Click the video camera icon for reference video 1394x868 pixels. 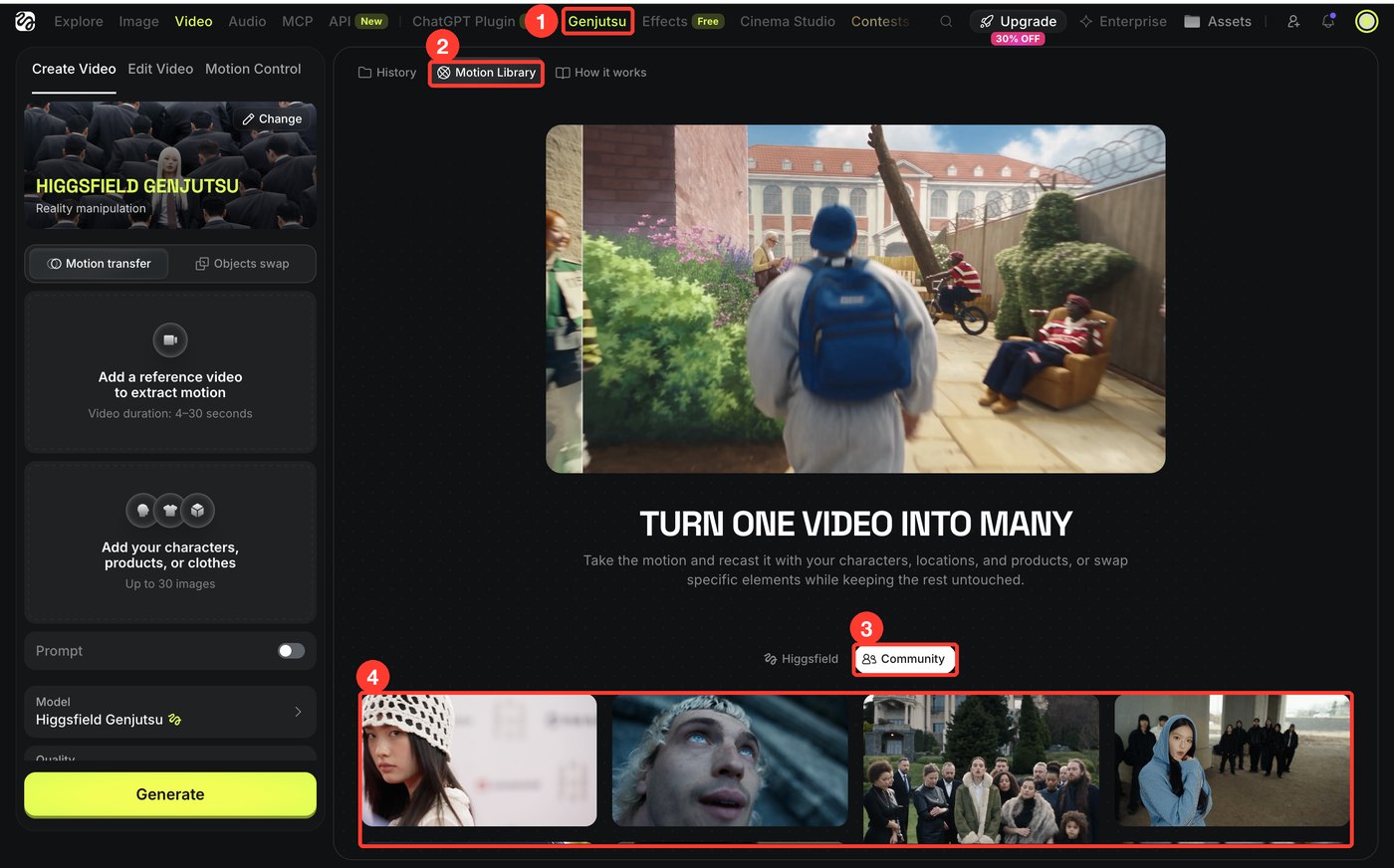click(x=170, y=340)
